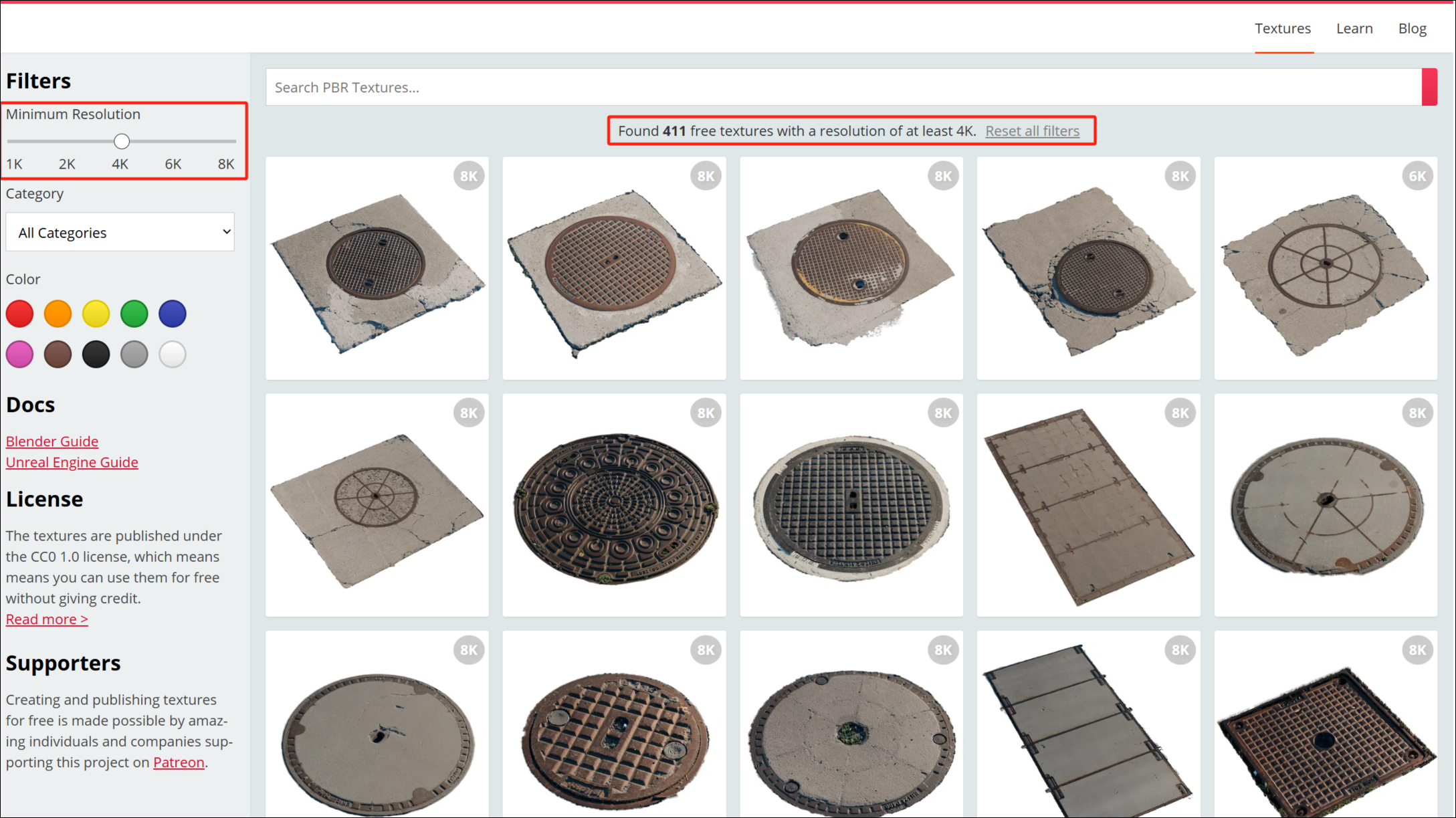Open the 6K spoked manhole cover thumbnail

1325,268
